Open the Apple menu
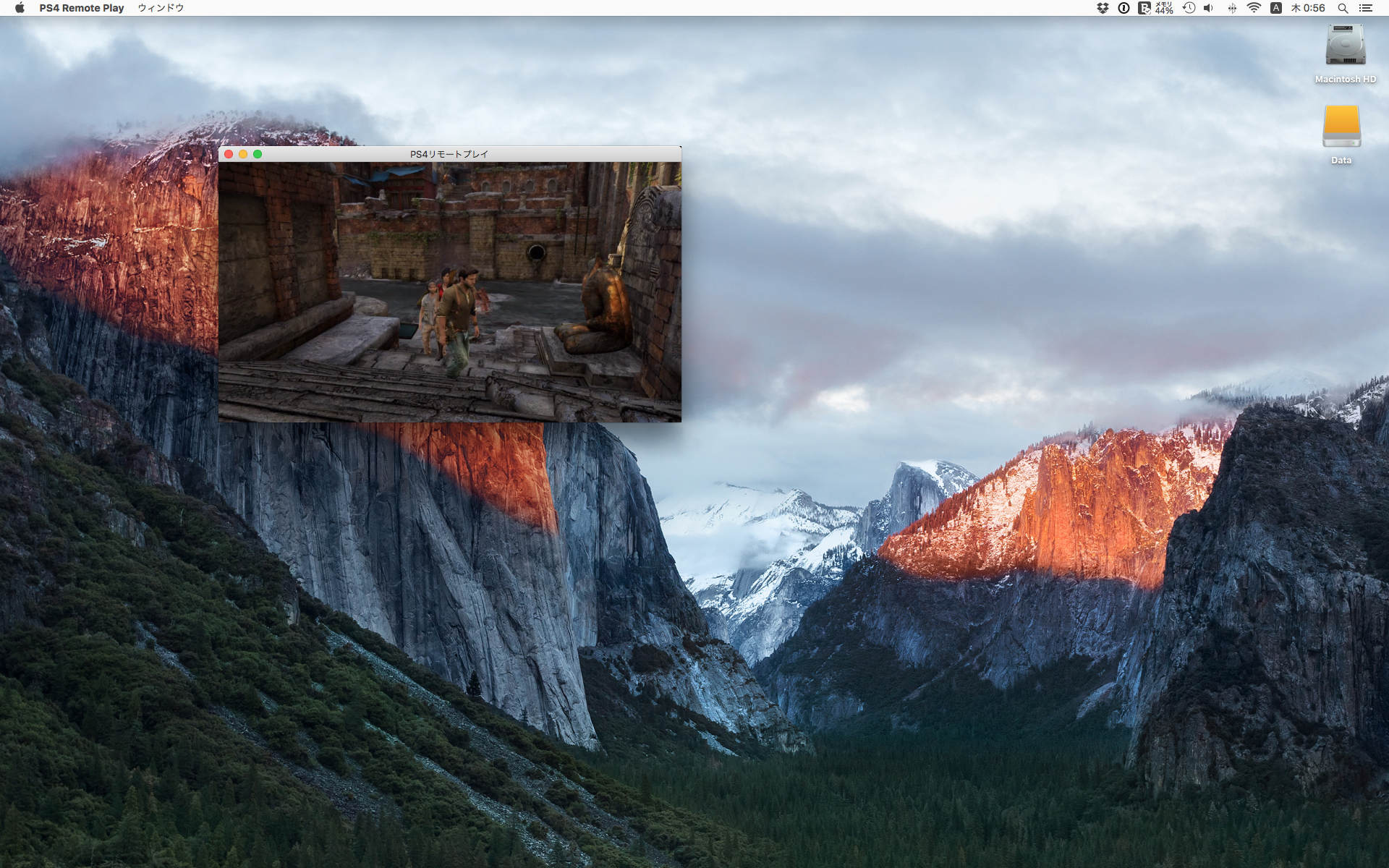 pos(20,8)
